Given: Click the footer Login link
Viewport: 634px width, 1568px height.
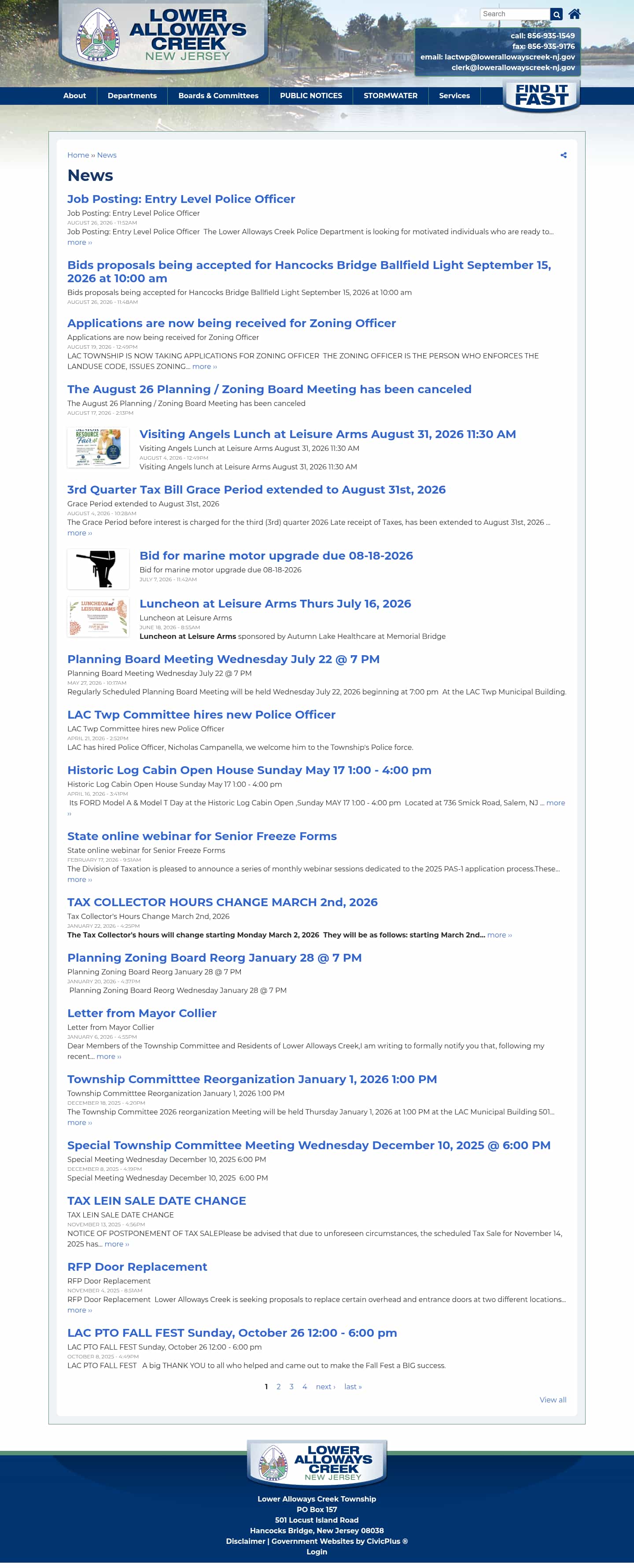Looking at the screenshot, I should click(317, 1552).
